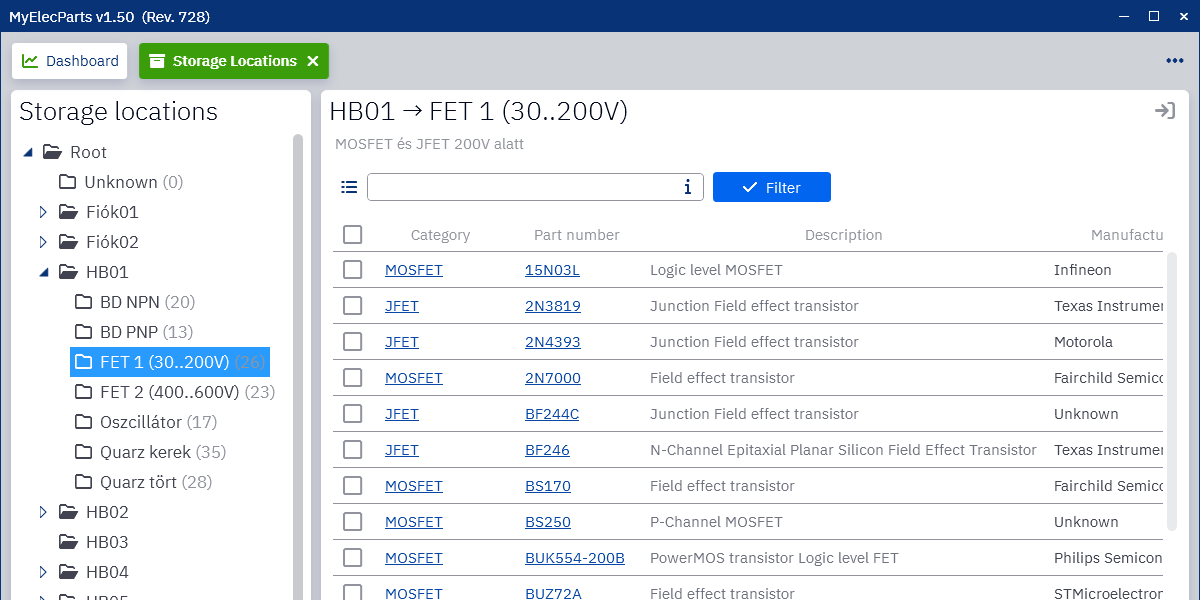This screenshot has height=600, width=1200.
Task: Click the storage tree vertical scrollbar
Action: (297, 350)
